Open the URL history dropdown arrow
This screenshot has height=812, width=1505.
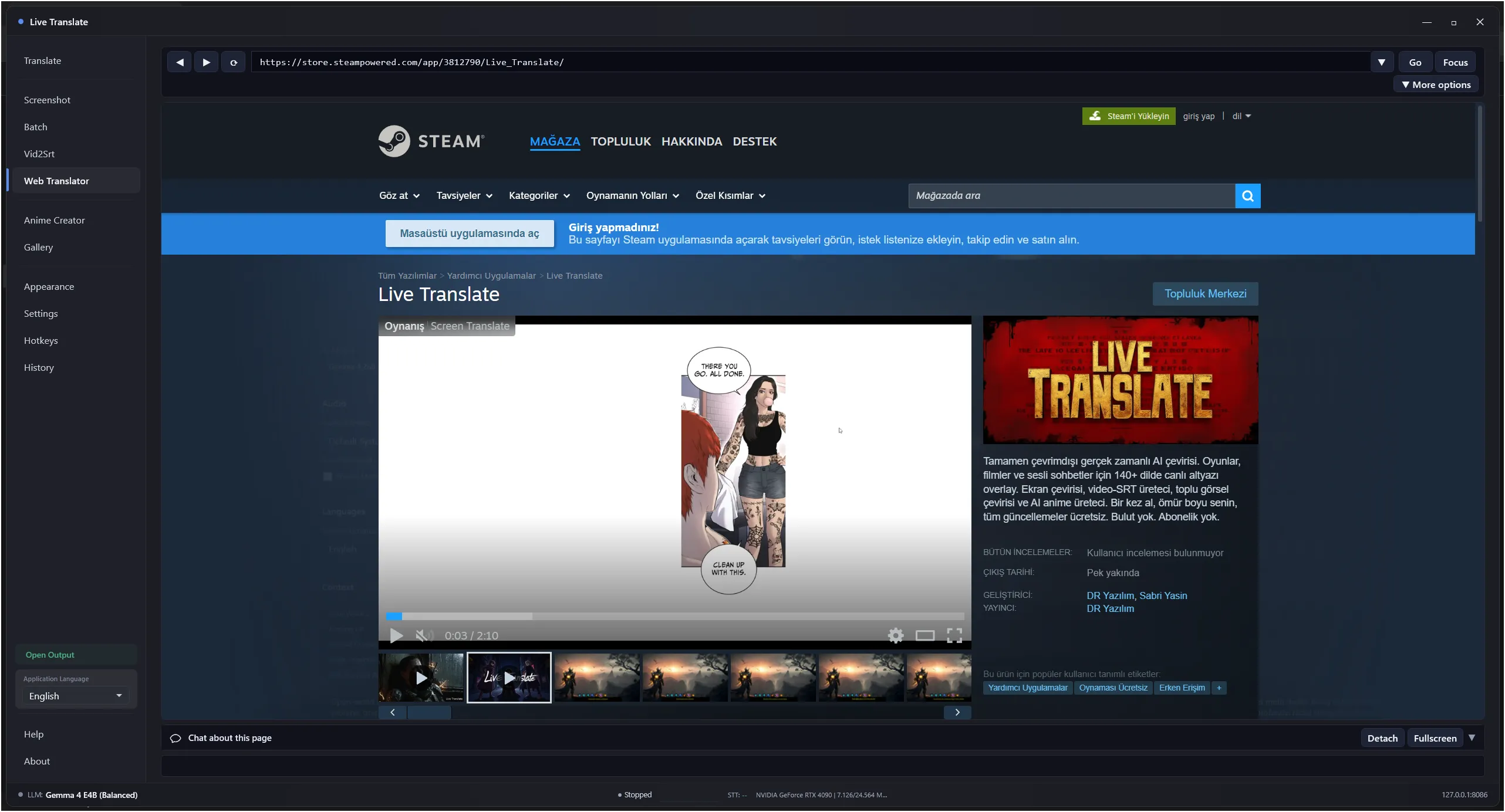tap(1381, 62)
